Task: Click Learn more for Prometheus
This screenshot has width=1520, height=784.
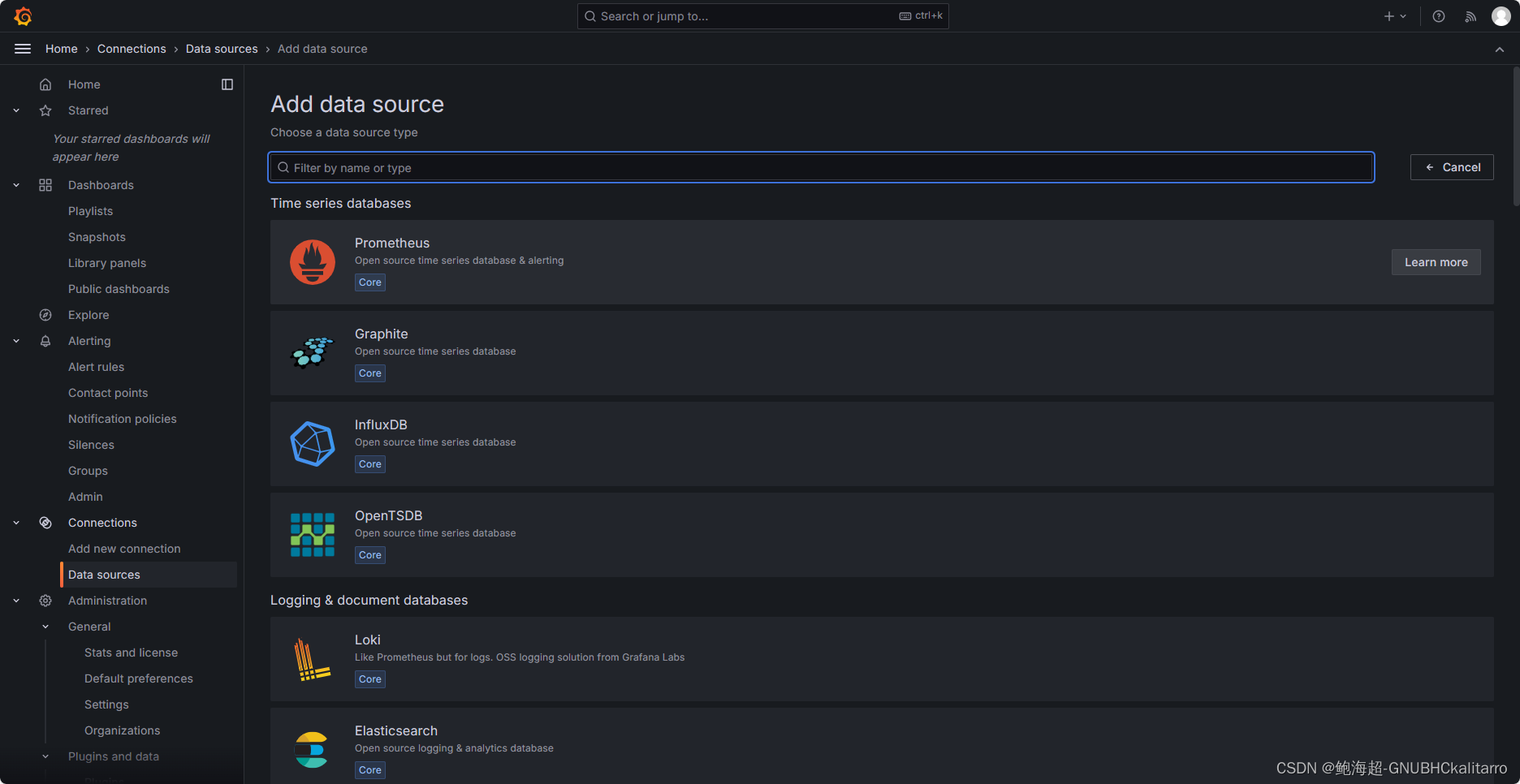Action: click(x=1436, y=262)
